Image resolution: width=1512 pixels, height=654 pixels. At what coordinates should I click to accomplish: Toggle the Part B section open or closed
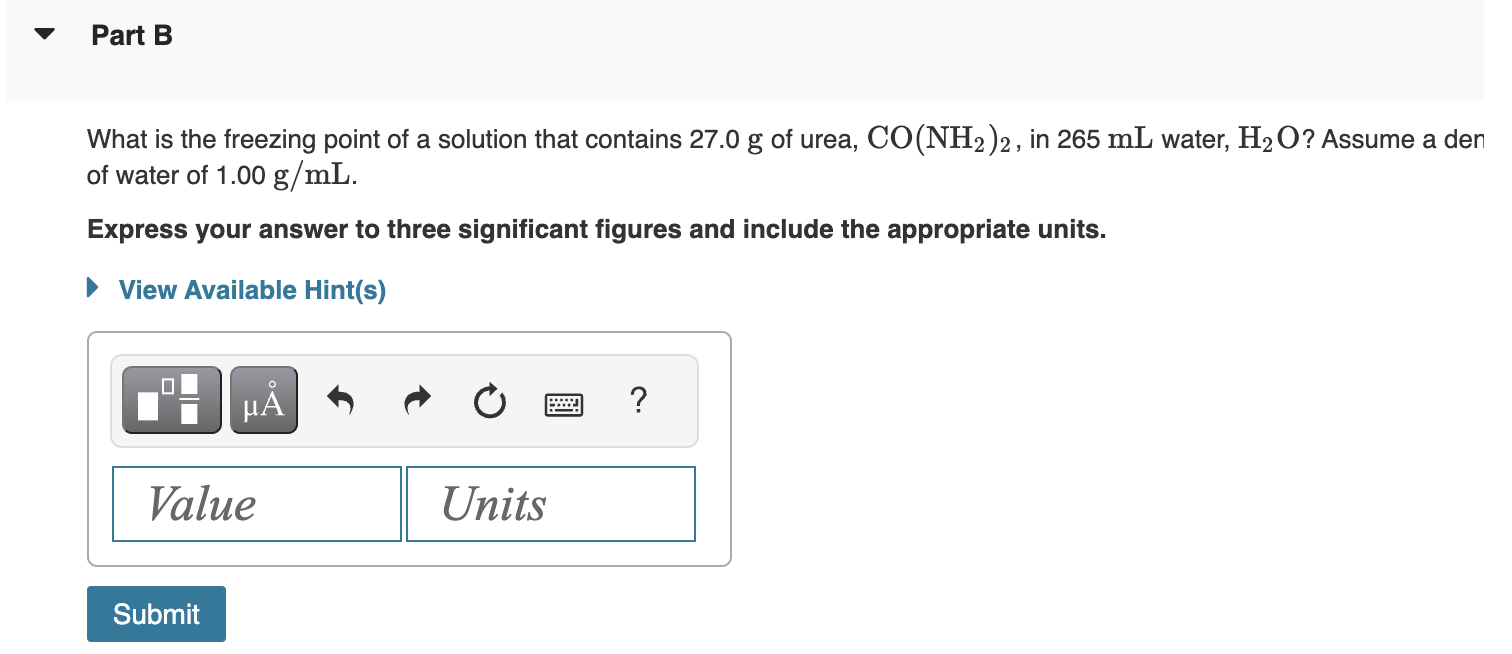pos(44,33)
